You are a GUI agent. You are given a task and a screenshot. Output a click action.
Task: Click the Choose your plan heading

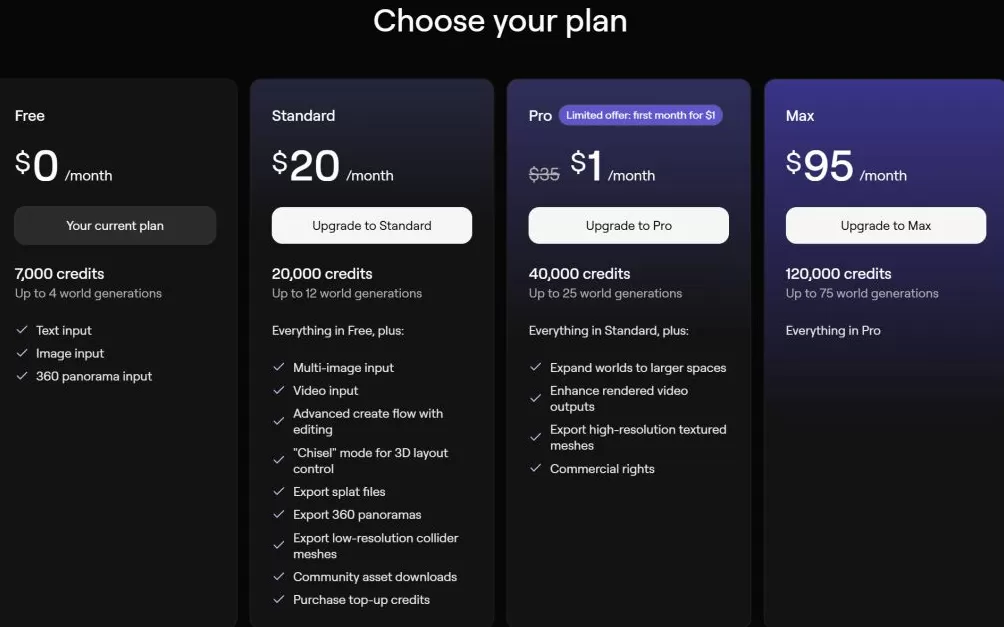click(x=500, y=21)
